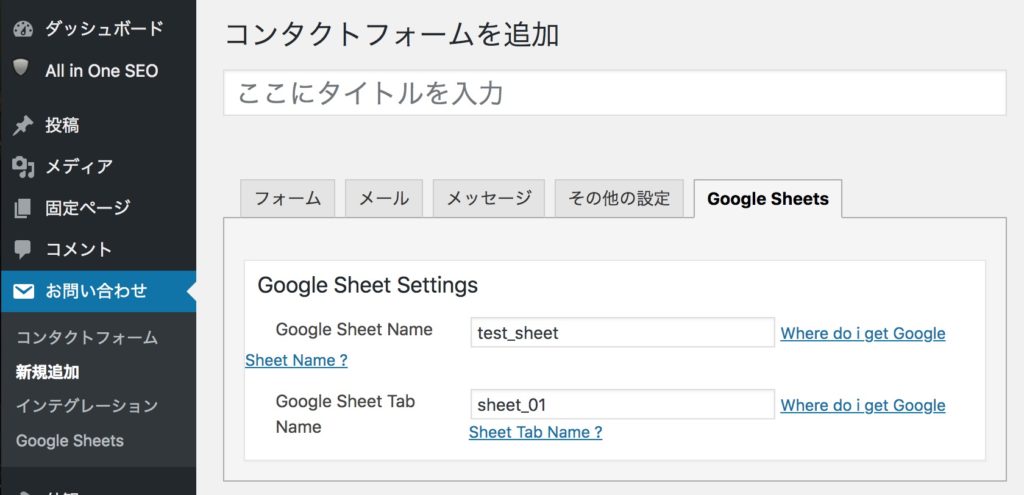Click the Google Sheet Tab Name field

[x=622, y=405]
